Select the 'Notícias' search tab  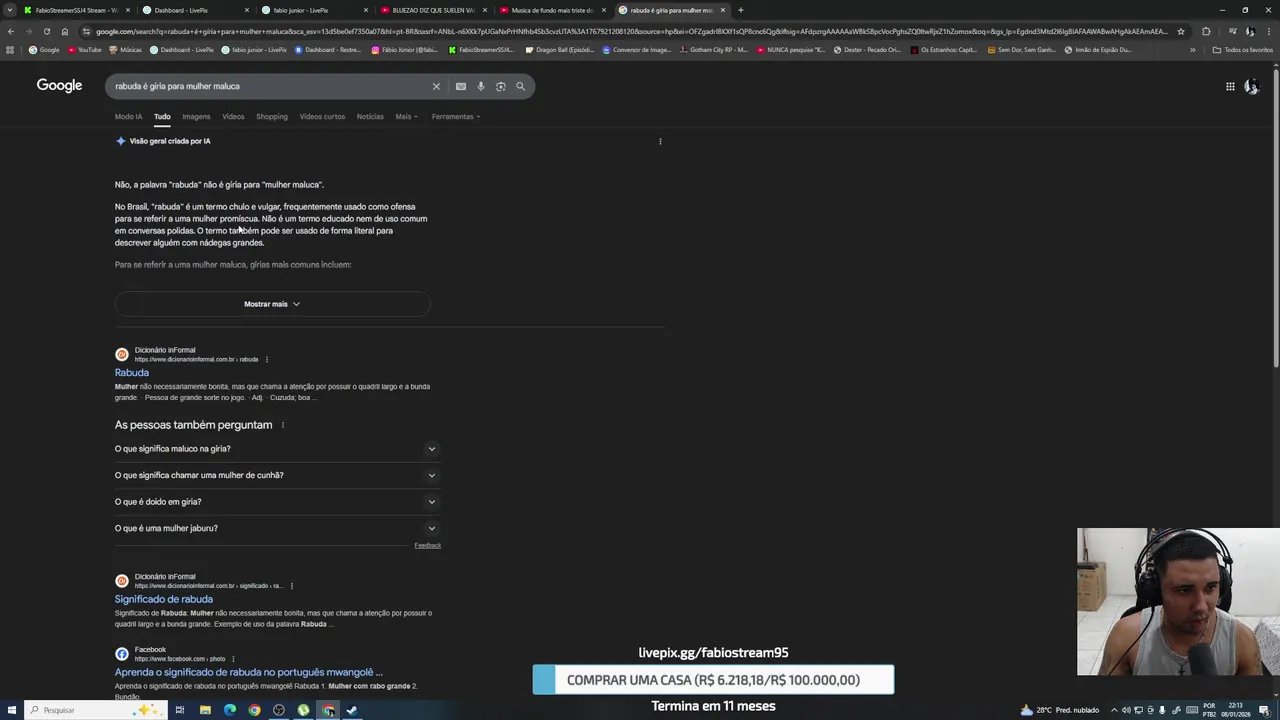(x=370, y=116)
